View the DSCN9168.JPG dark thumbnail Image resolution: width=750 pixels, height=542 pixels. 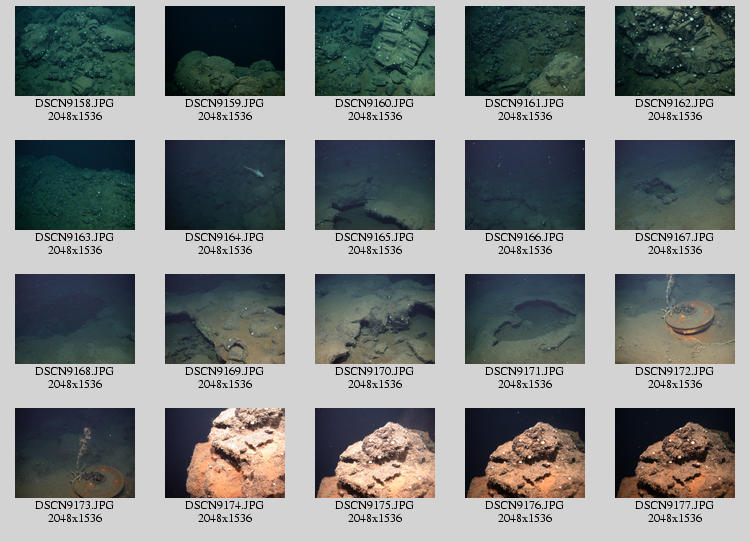pyautogui.click(x=75, y=319)
